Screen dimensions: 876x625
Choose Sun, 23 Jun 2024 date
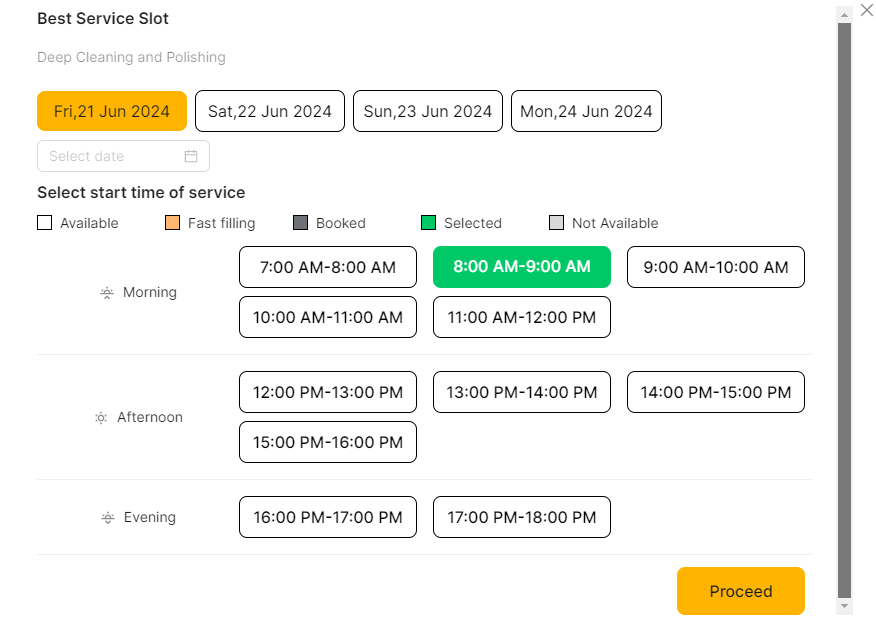click(x=428, y=111)
